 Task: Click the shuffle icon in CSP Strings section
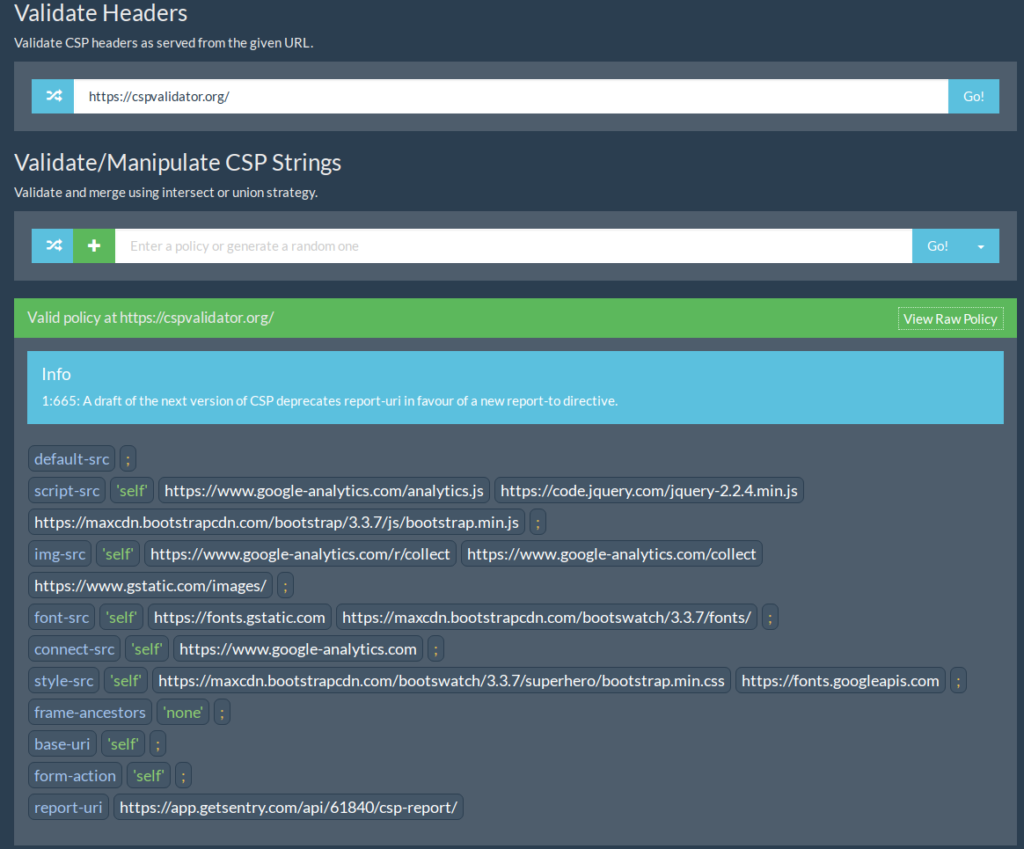[52, 245]
